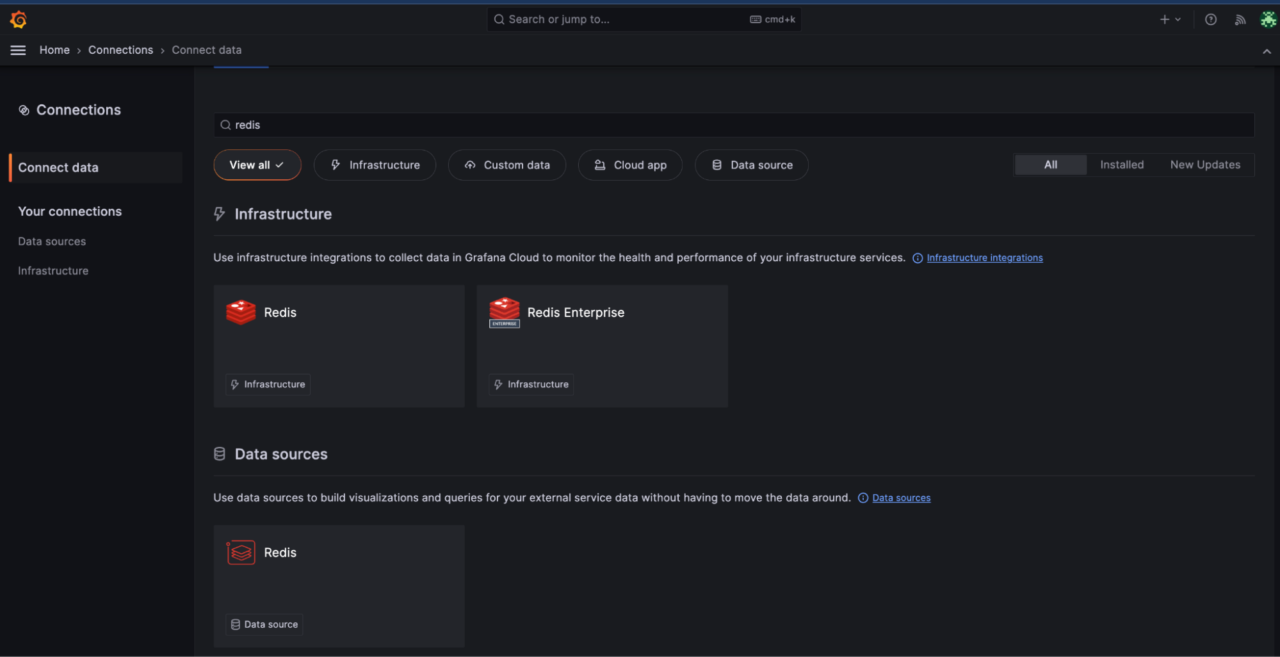Filter by the Cloud app category

(630, 164)
